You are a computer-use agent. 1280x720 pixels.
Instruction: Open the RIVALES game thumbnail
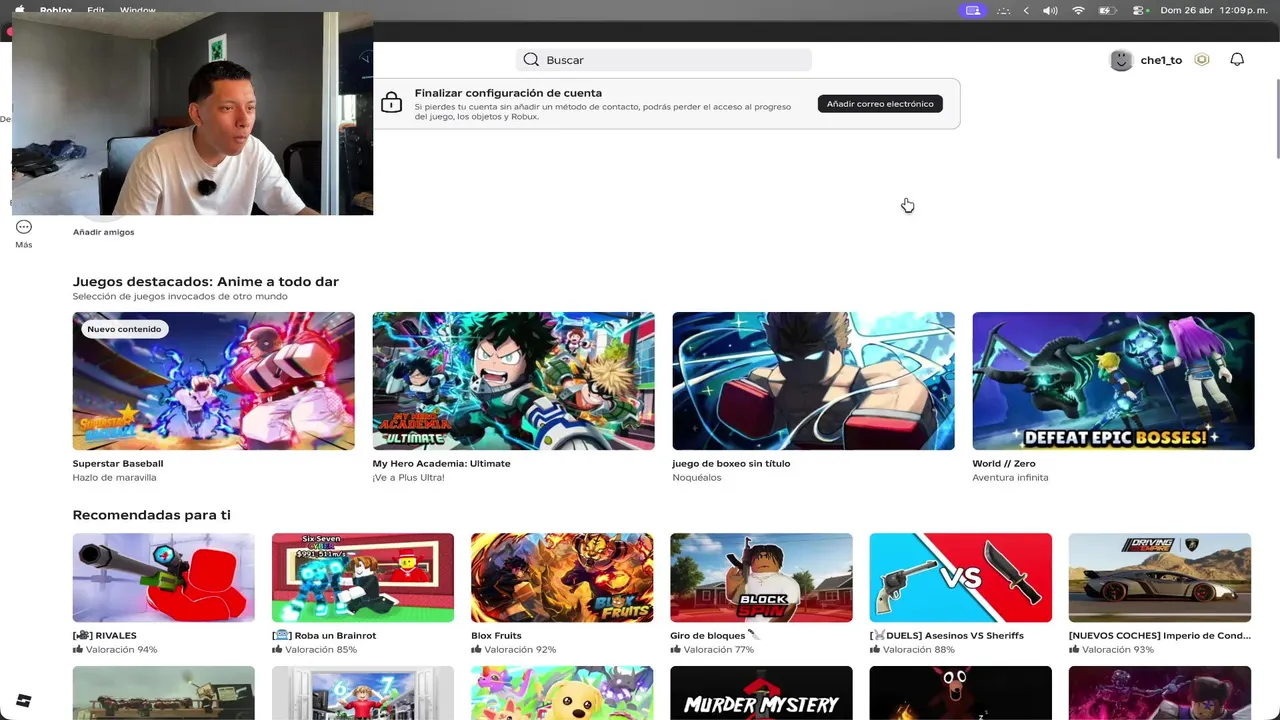tap(164, 578)
